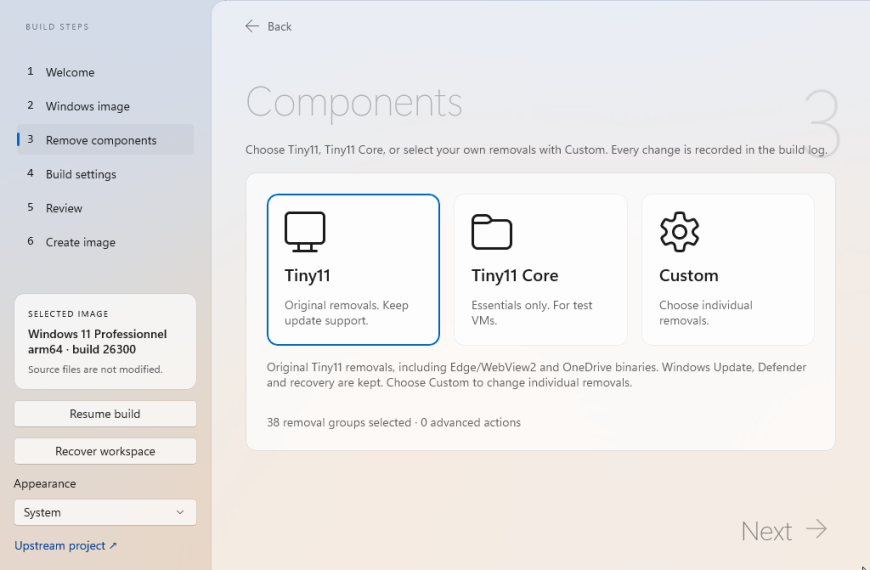The width and height of the screenshot is (870, 570).
Task: Click "Windows 11 Professionnel" selected image text
Action: point(97,334)
